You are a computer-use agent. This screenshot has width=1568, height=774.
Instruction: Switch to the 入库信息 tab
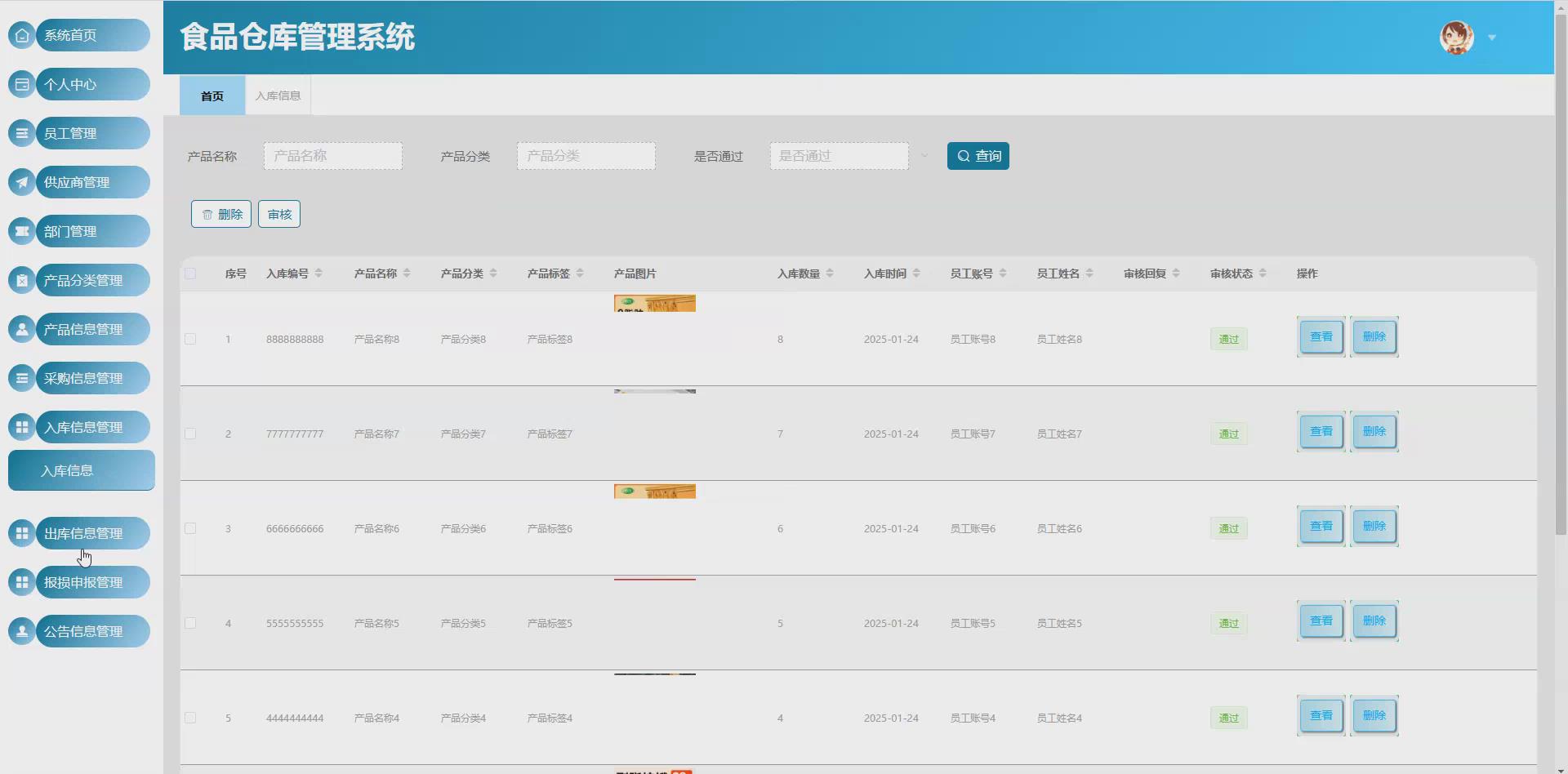tap(278, 96)
